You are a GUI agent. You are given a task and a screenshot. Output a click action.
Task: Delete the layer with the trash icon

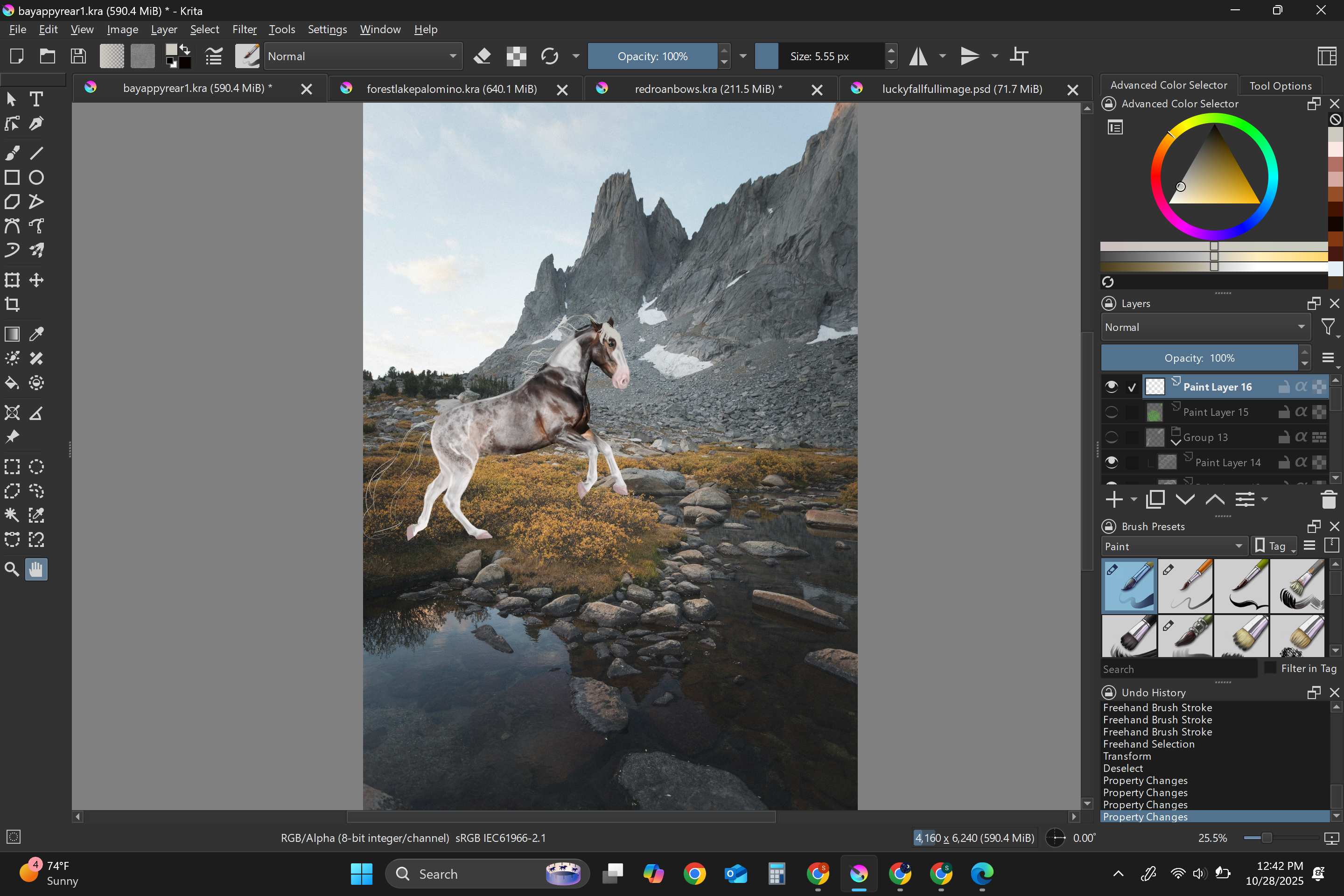point(1328,499)
